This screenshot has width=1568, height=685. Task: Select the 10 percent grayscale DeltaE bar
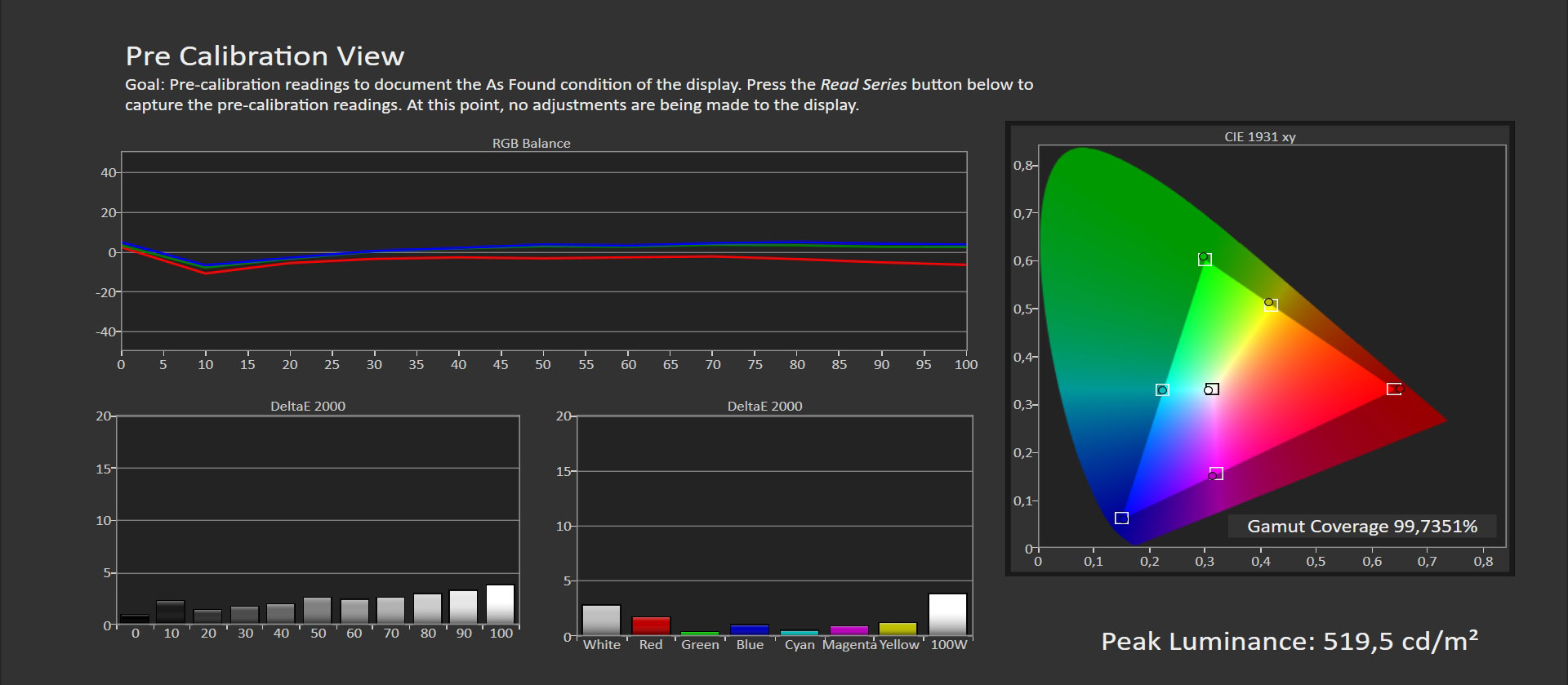171,613
